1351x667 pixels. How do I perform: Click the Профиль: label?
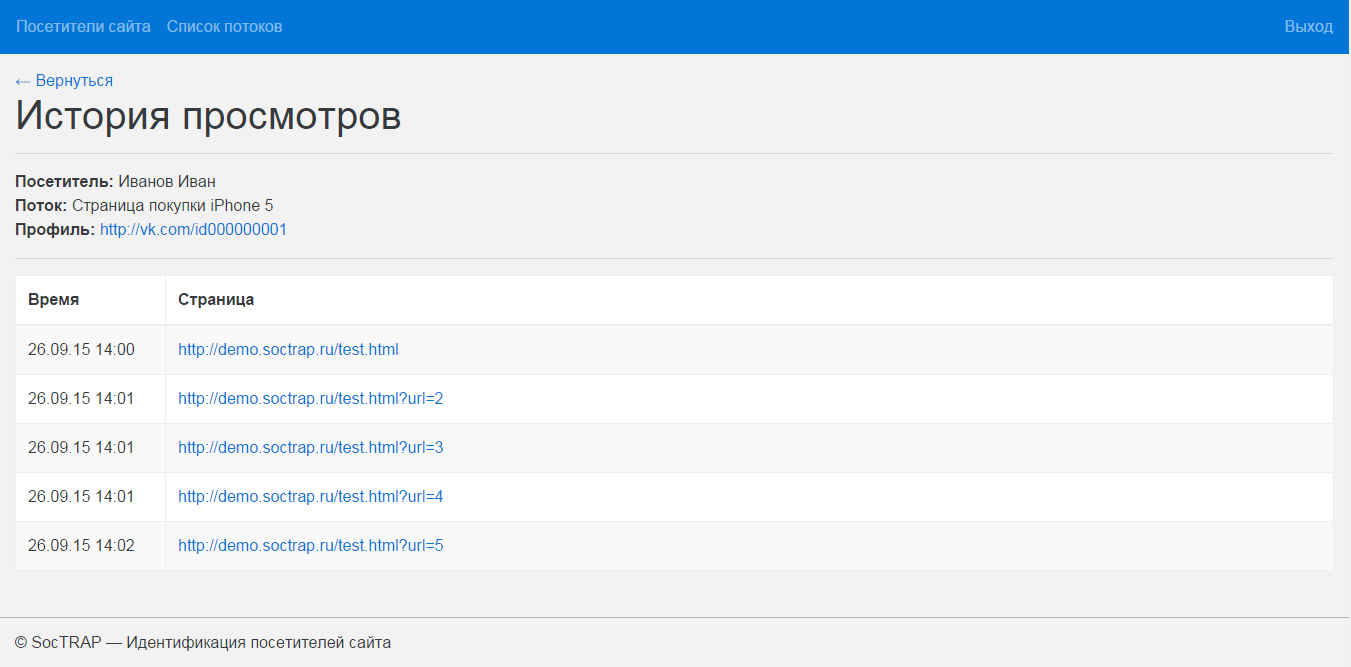coord(55,230)
